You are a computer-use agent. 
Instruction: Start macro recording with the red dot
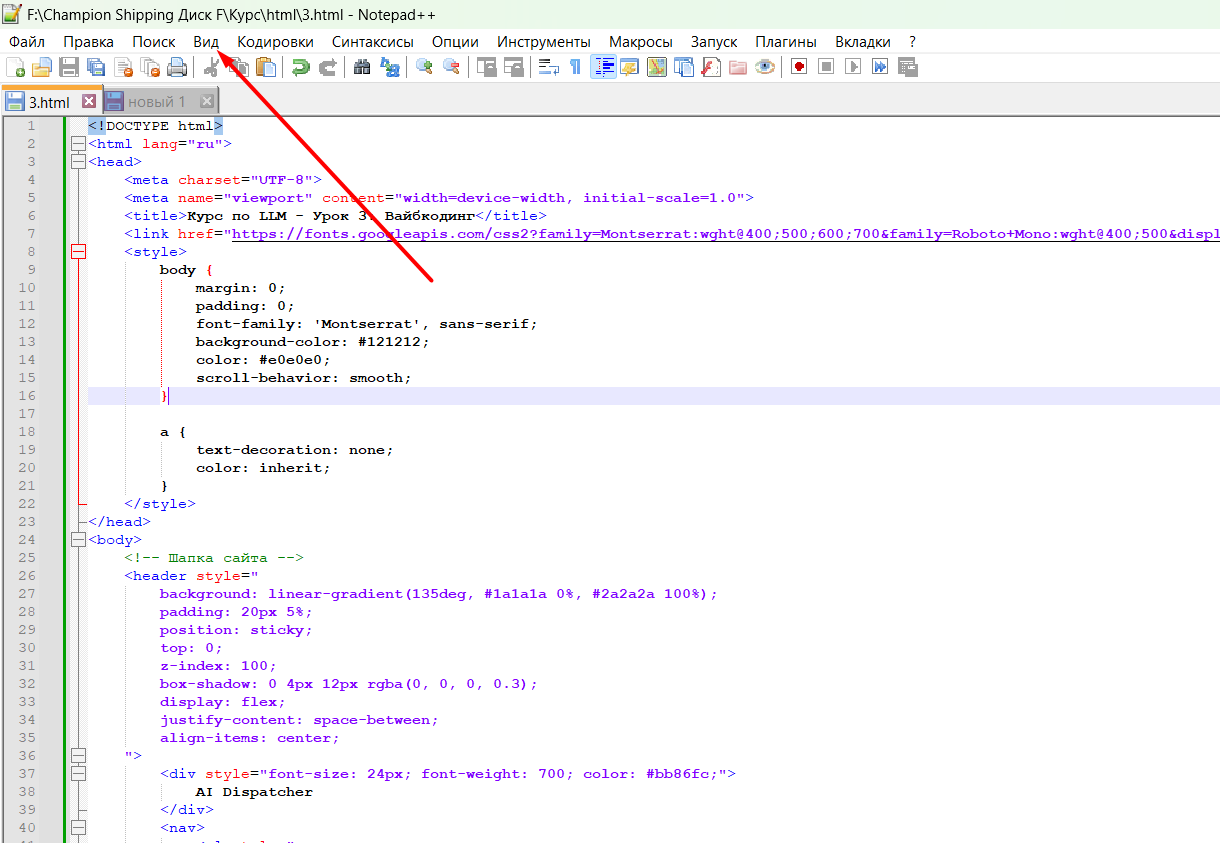click(799, 67)
